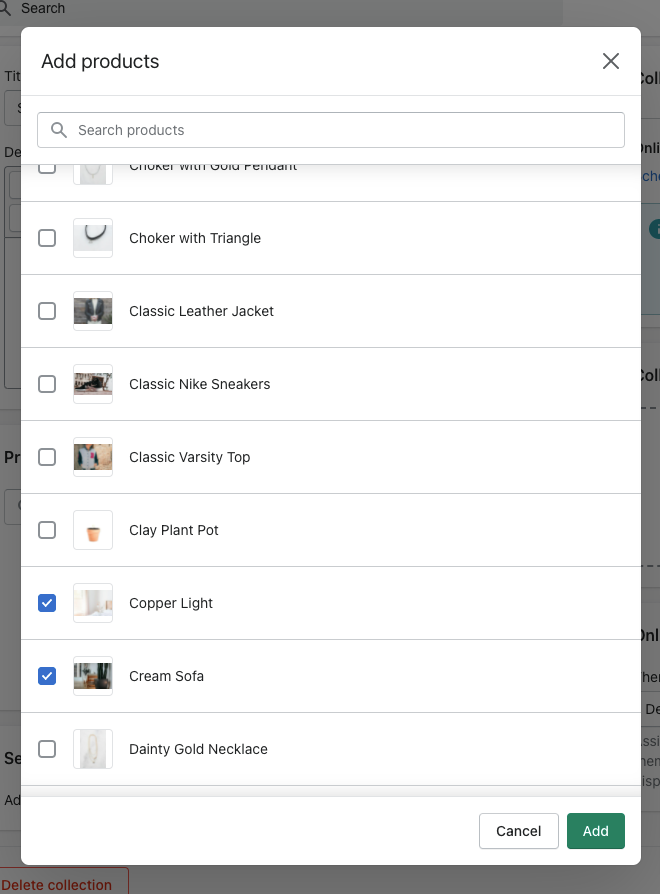Deselect the Cream Sofa checkbox
This screenshot has height=894, width=660.
(x=47, y=676)
